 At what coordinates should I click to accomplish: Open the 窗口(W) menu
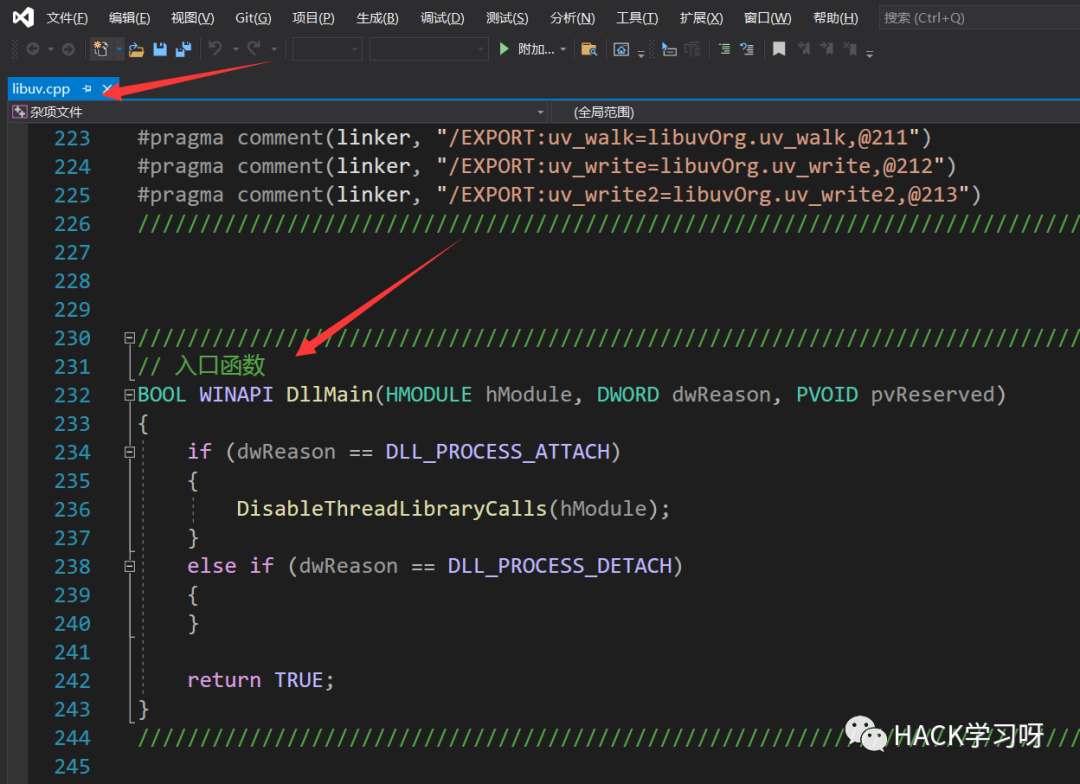767,18
